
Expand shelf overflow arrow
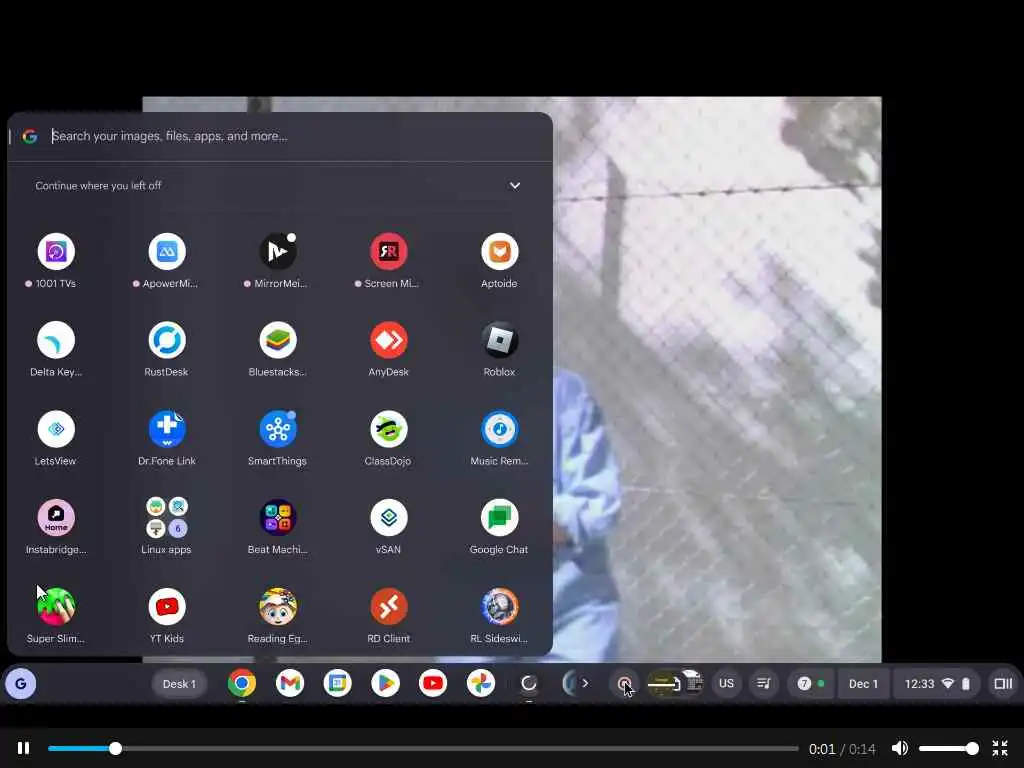pos(585,683)
